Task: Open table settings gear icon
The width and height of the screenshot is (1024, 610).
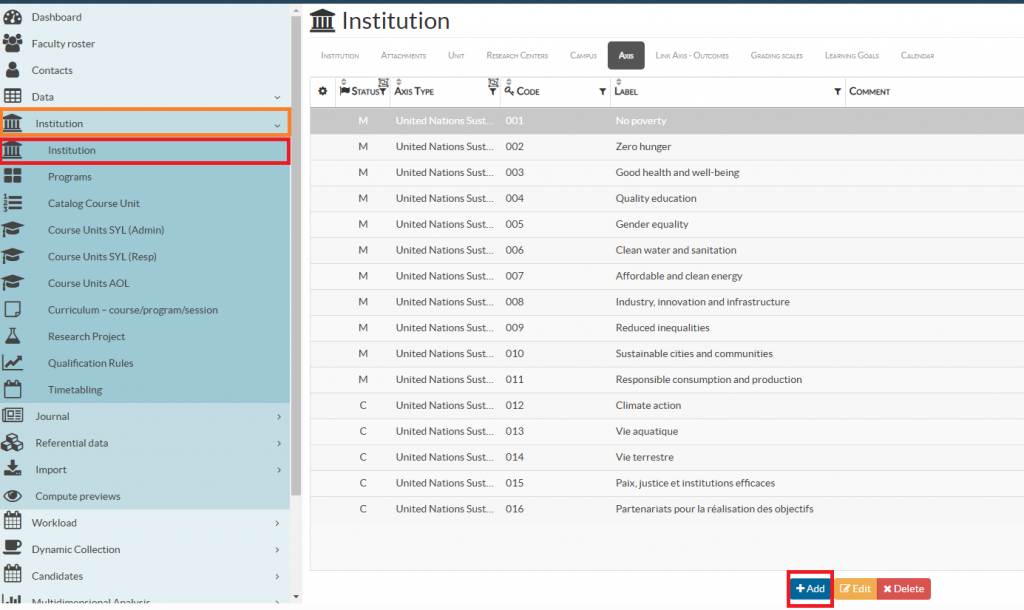Action: 323,91
